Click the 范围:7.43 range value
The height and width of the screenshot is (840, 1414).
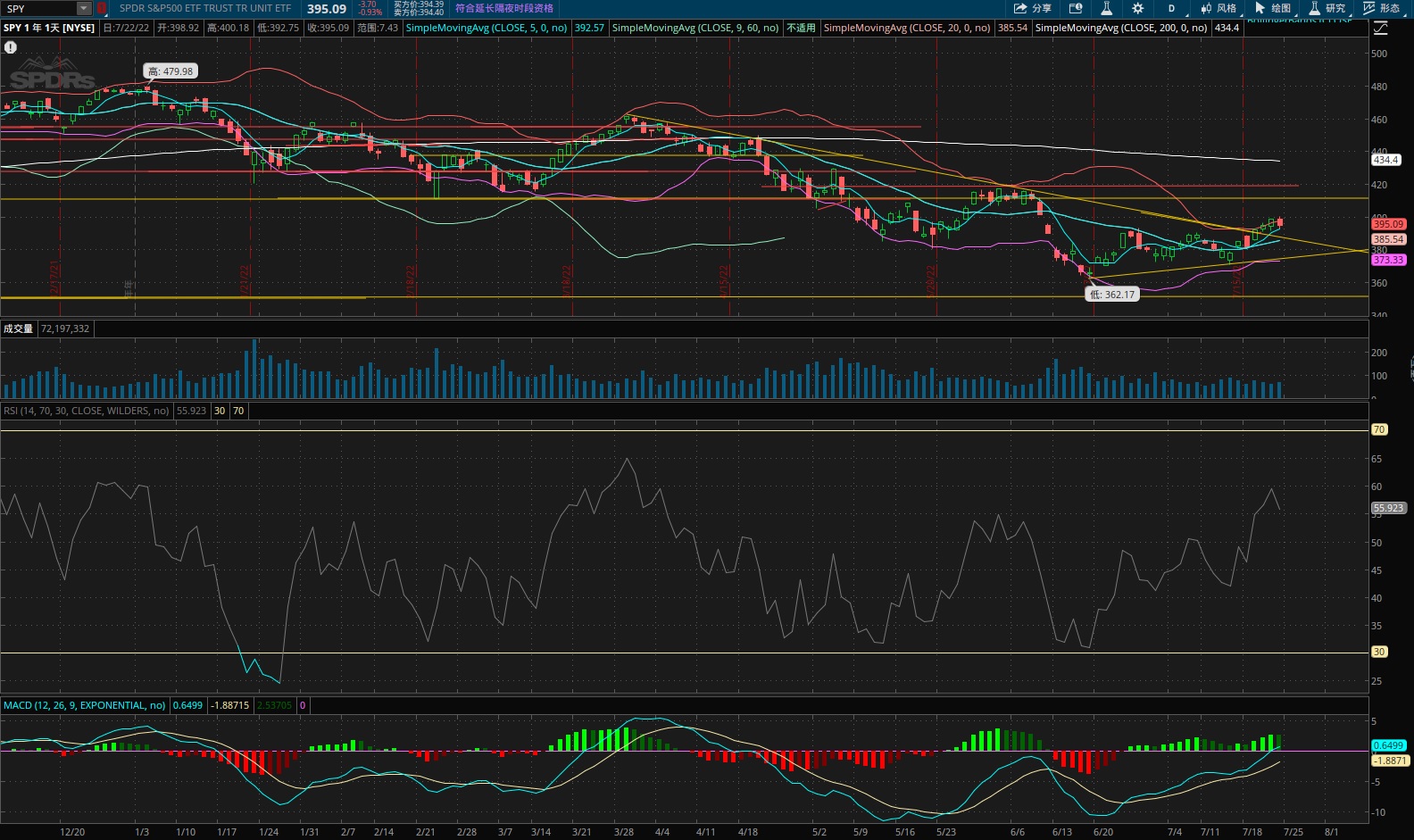tap(378, 28)
